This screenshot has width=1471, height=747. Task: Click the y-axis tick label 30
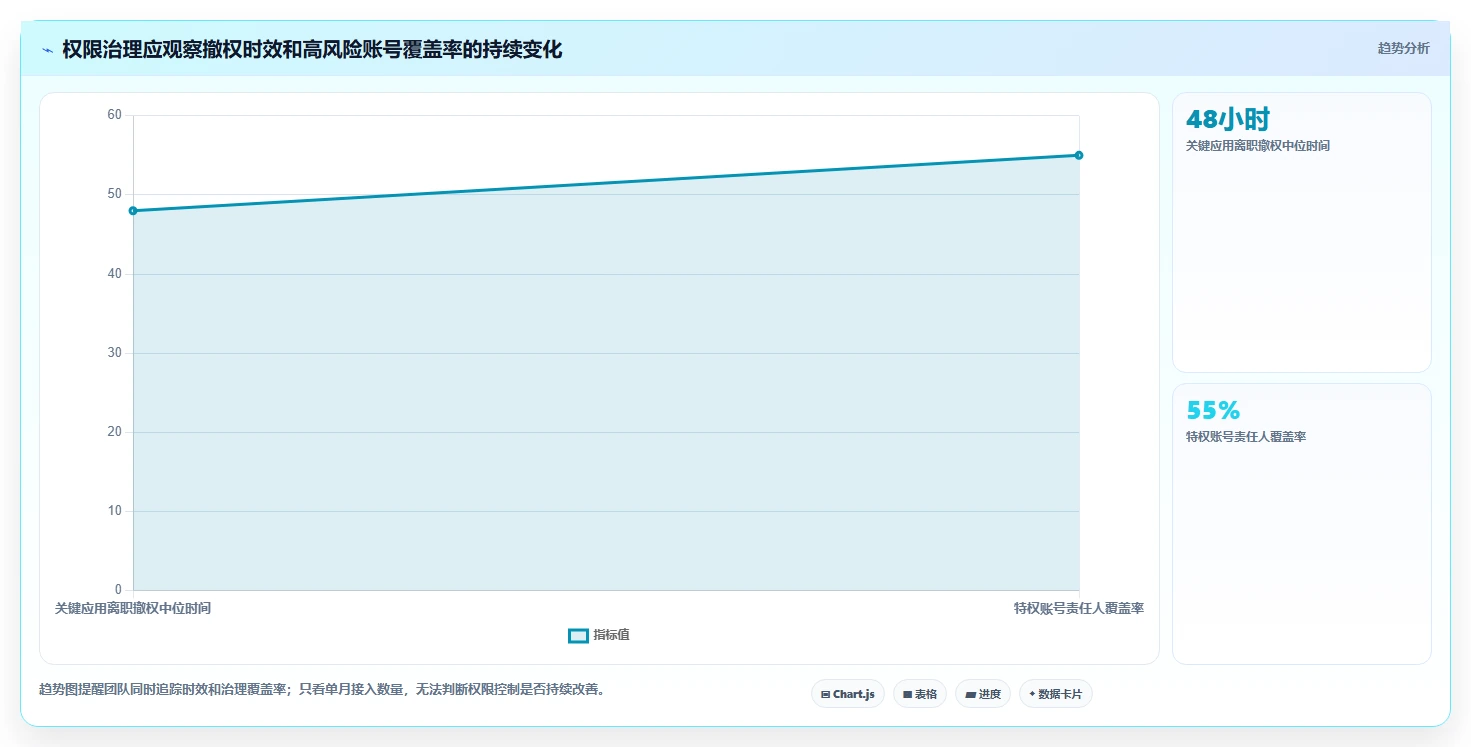[x=114, y=353]
